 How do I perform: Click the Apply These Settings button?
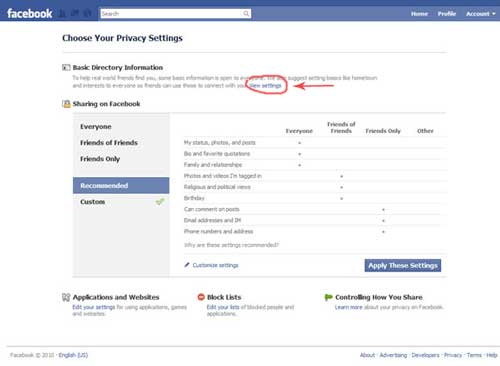tap(403, 265)
